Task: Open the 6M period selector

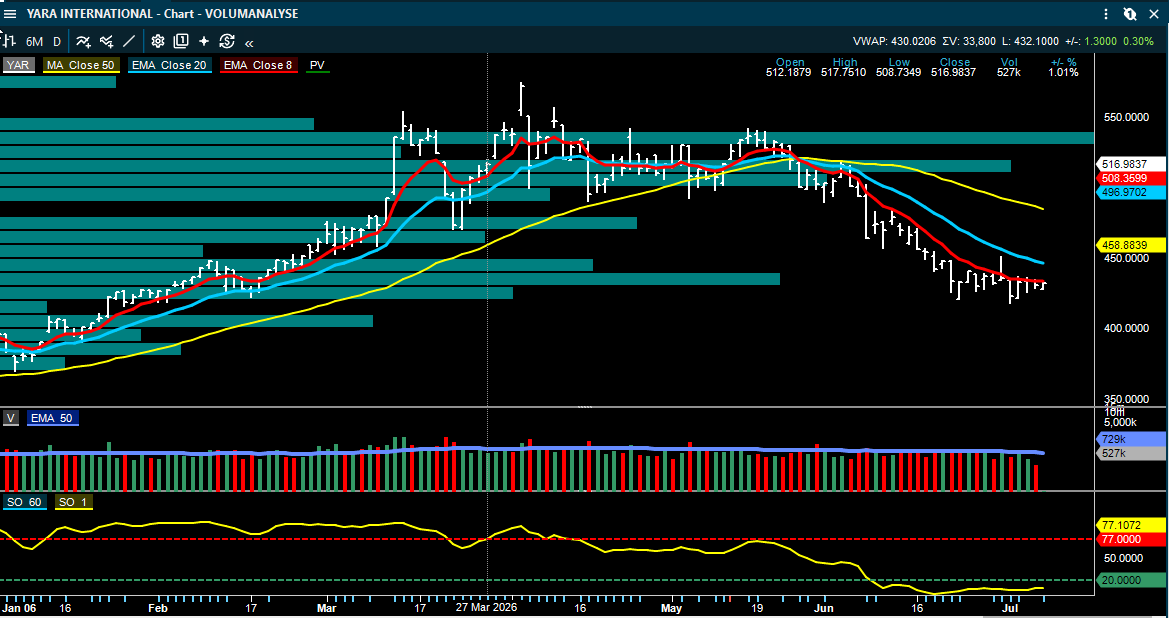Action: 34,42
